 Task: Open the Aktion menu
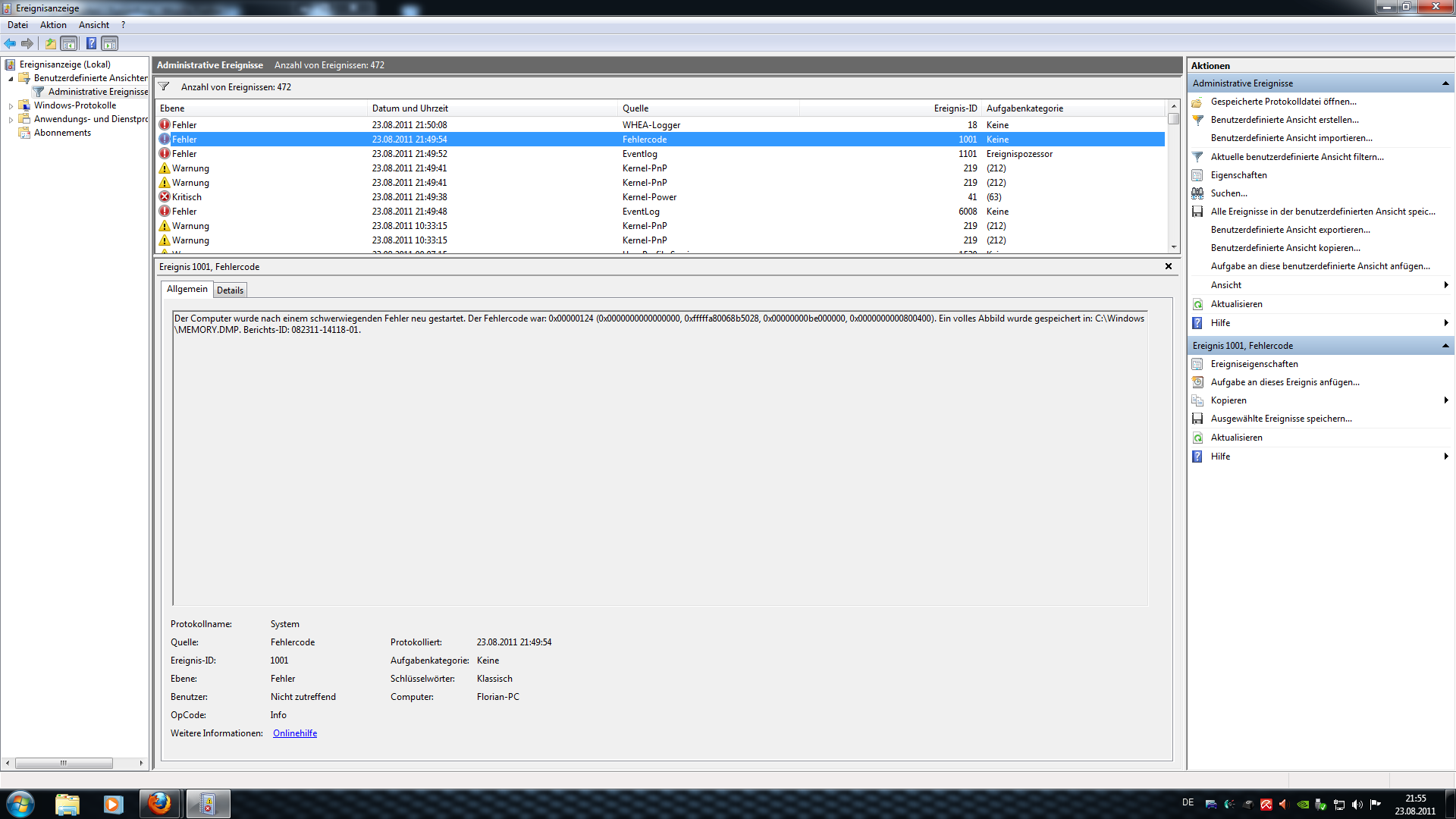click(x=53, y=25)
